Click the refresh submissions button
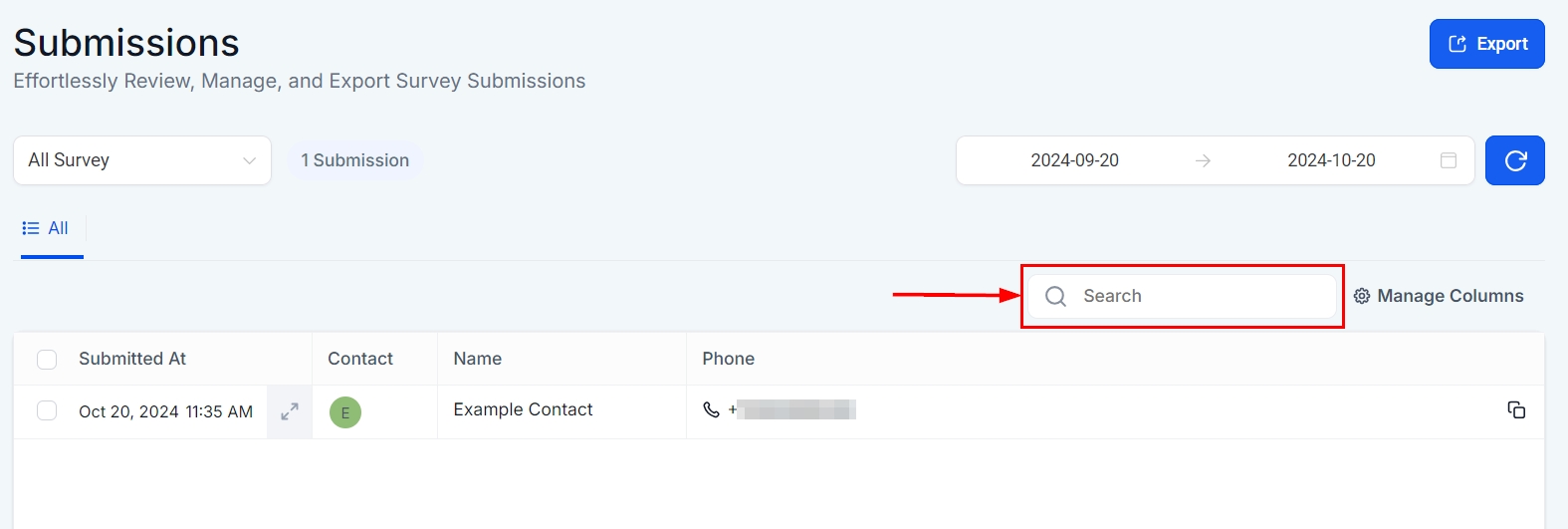 (x=1514, y=160)
